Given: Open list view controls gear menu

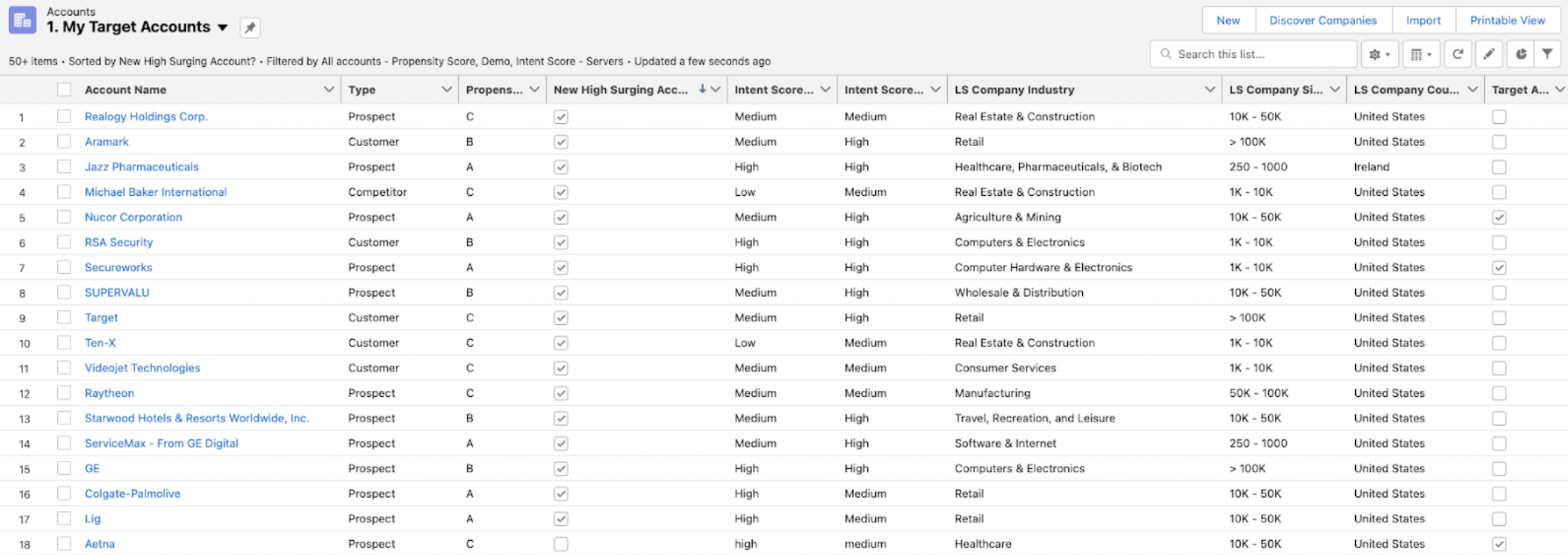Looking at the screenshot, I should click(1379, 54).
